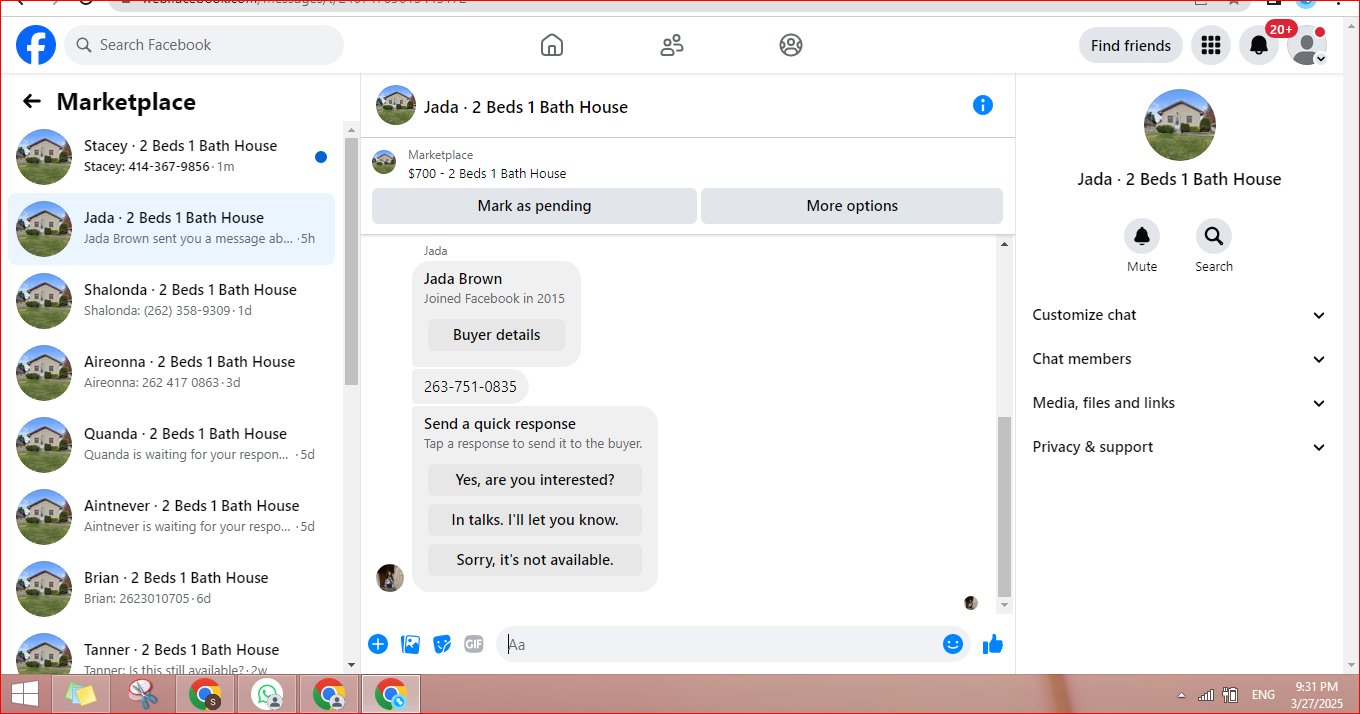
Task: Open Buyer details for Jada Brown
Action: pos(496,335)
